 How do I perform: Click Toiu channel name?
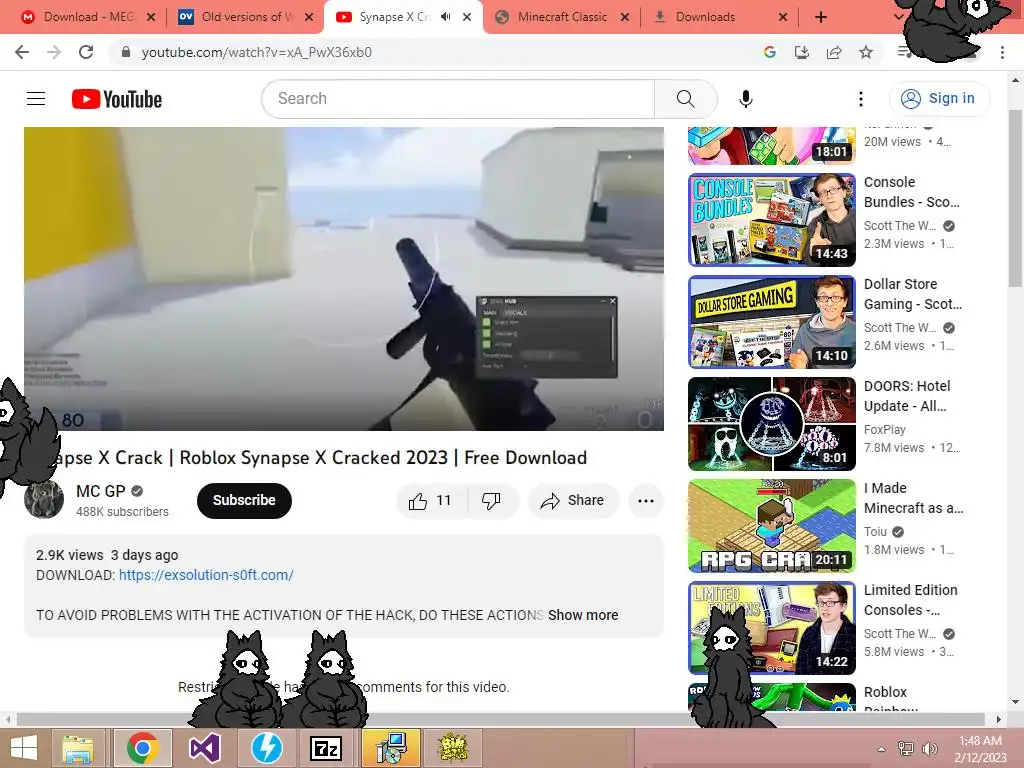point(875,532)
